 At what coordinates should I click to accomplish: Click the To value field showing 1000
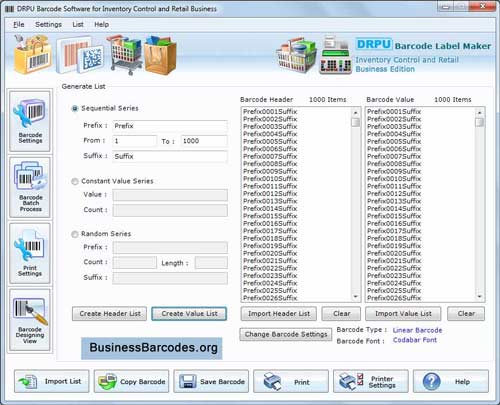click(204, 141)
